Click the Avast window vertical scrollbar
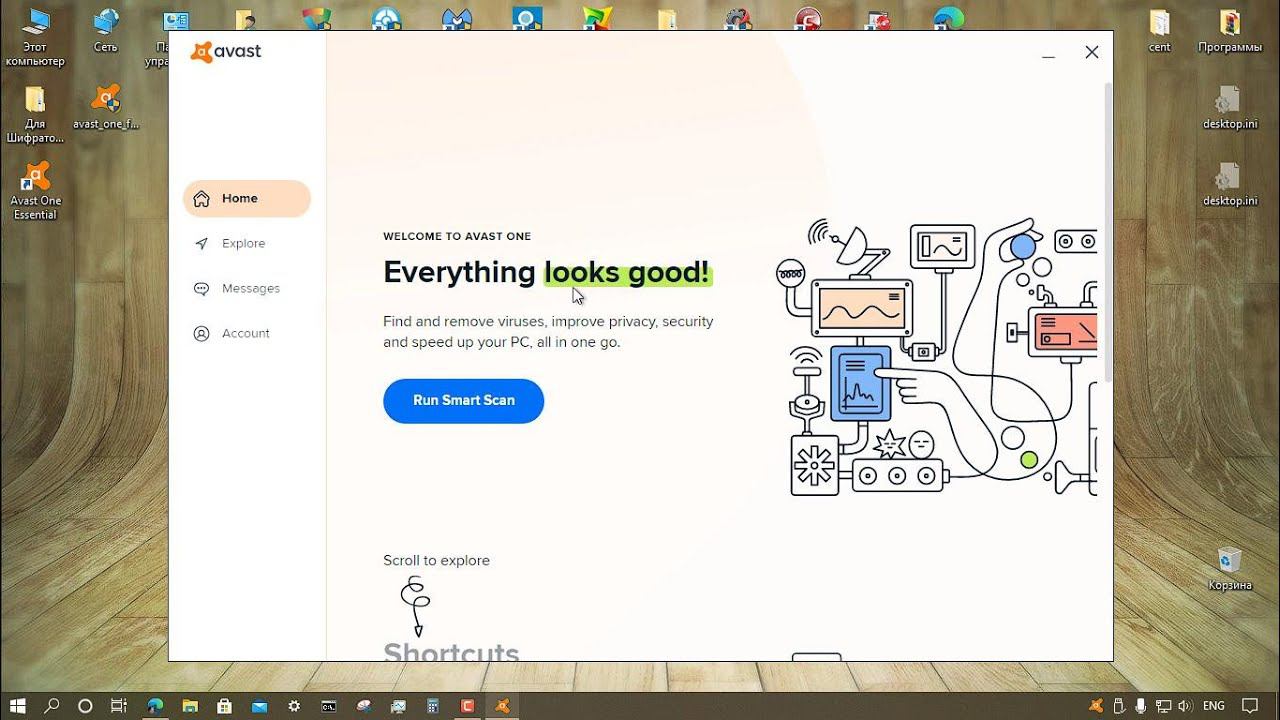1280x720 pixels. (1108, 230)
